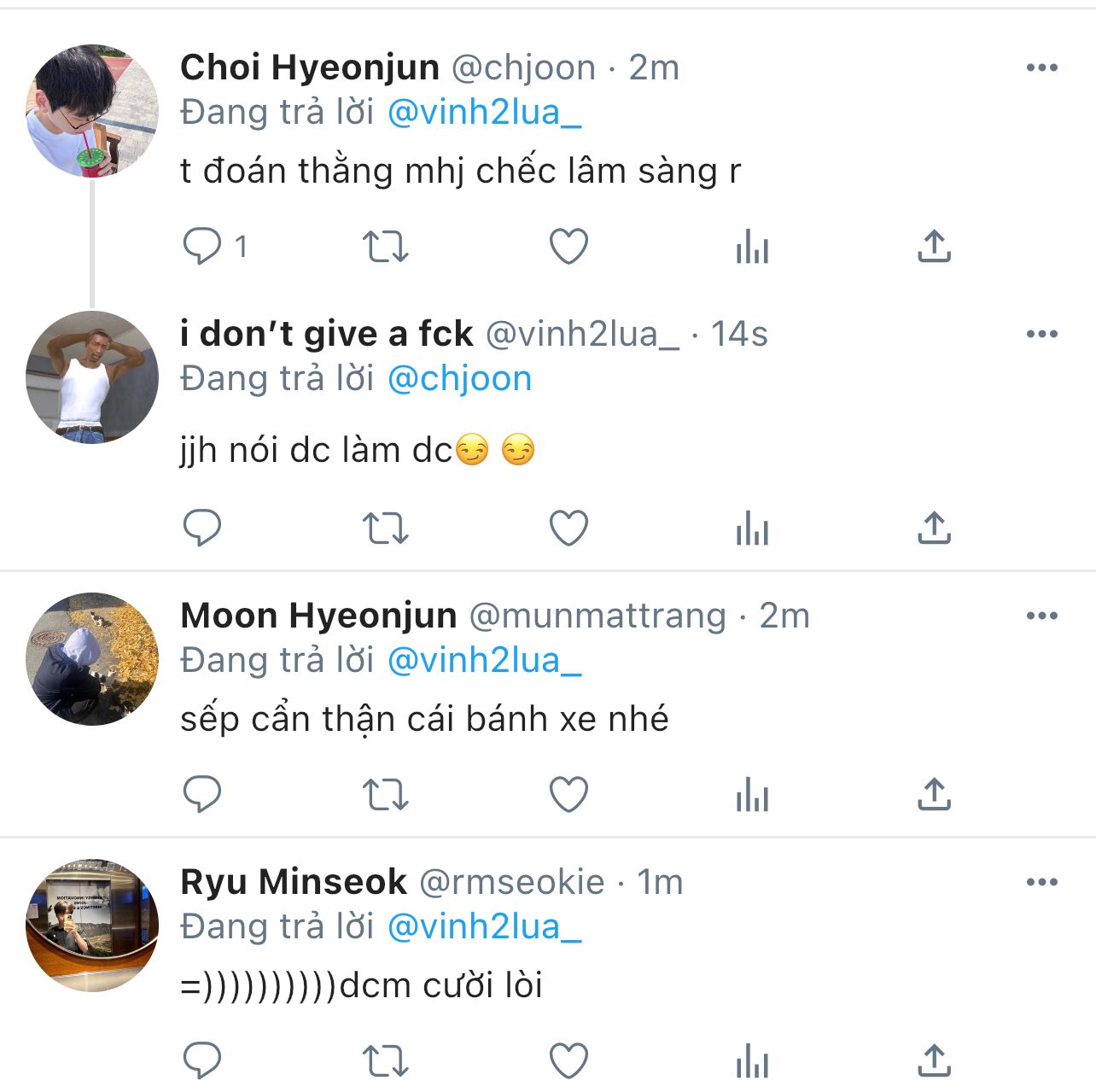Like the "jjh nói dc làm dc" tweet
1096x1092 pixels.
(x=568, y=528)
